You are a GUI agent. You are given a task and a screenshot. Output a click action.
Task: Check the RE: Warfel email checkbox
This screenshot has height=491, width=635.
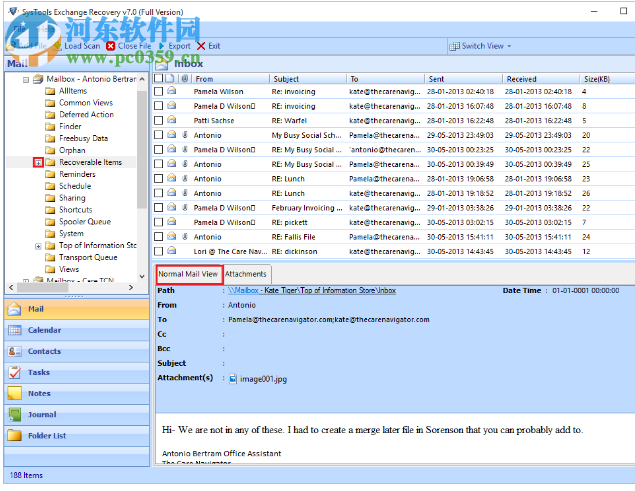159,120
